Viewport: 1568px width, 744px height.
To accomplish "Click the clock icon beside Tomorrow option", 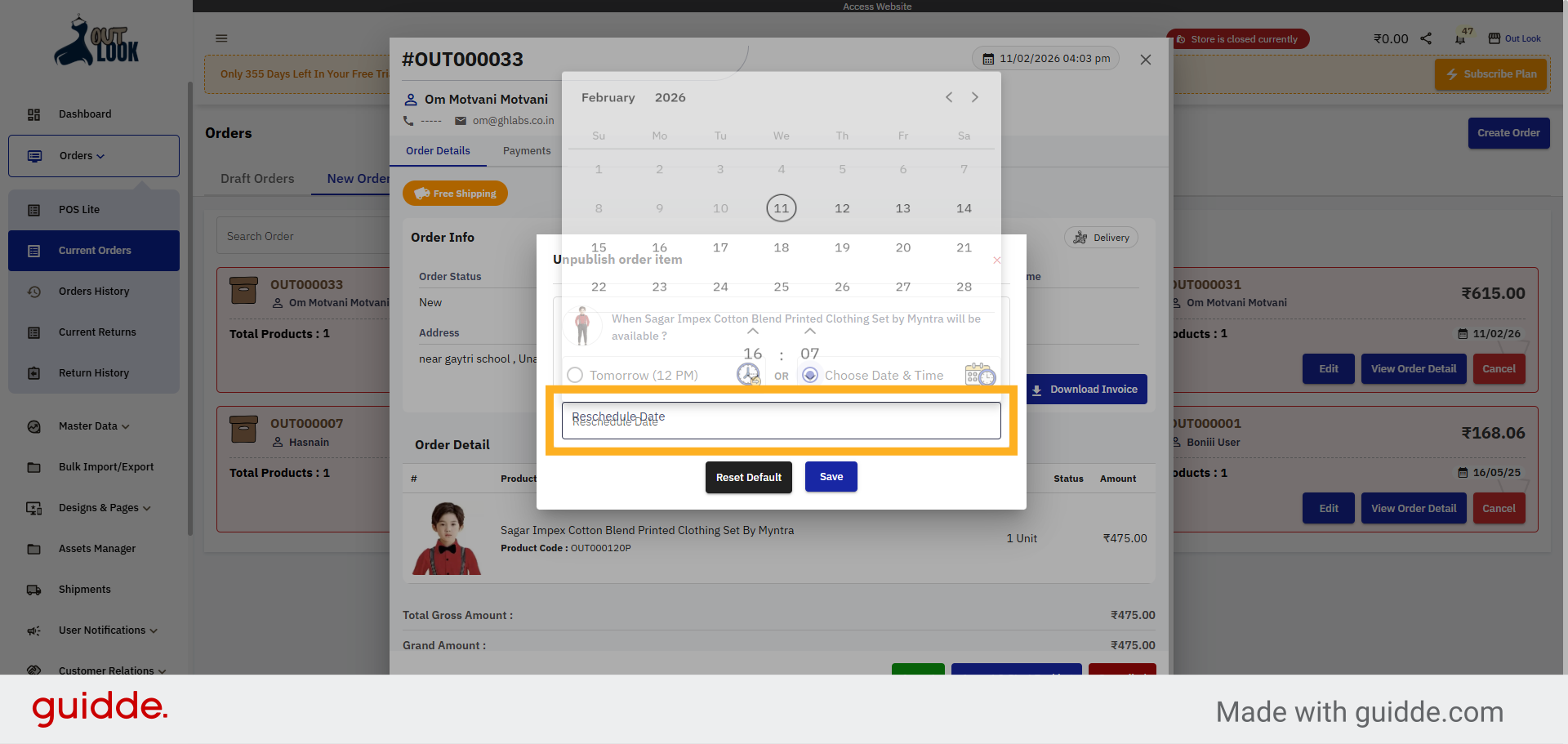I will 749,375.
